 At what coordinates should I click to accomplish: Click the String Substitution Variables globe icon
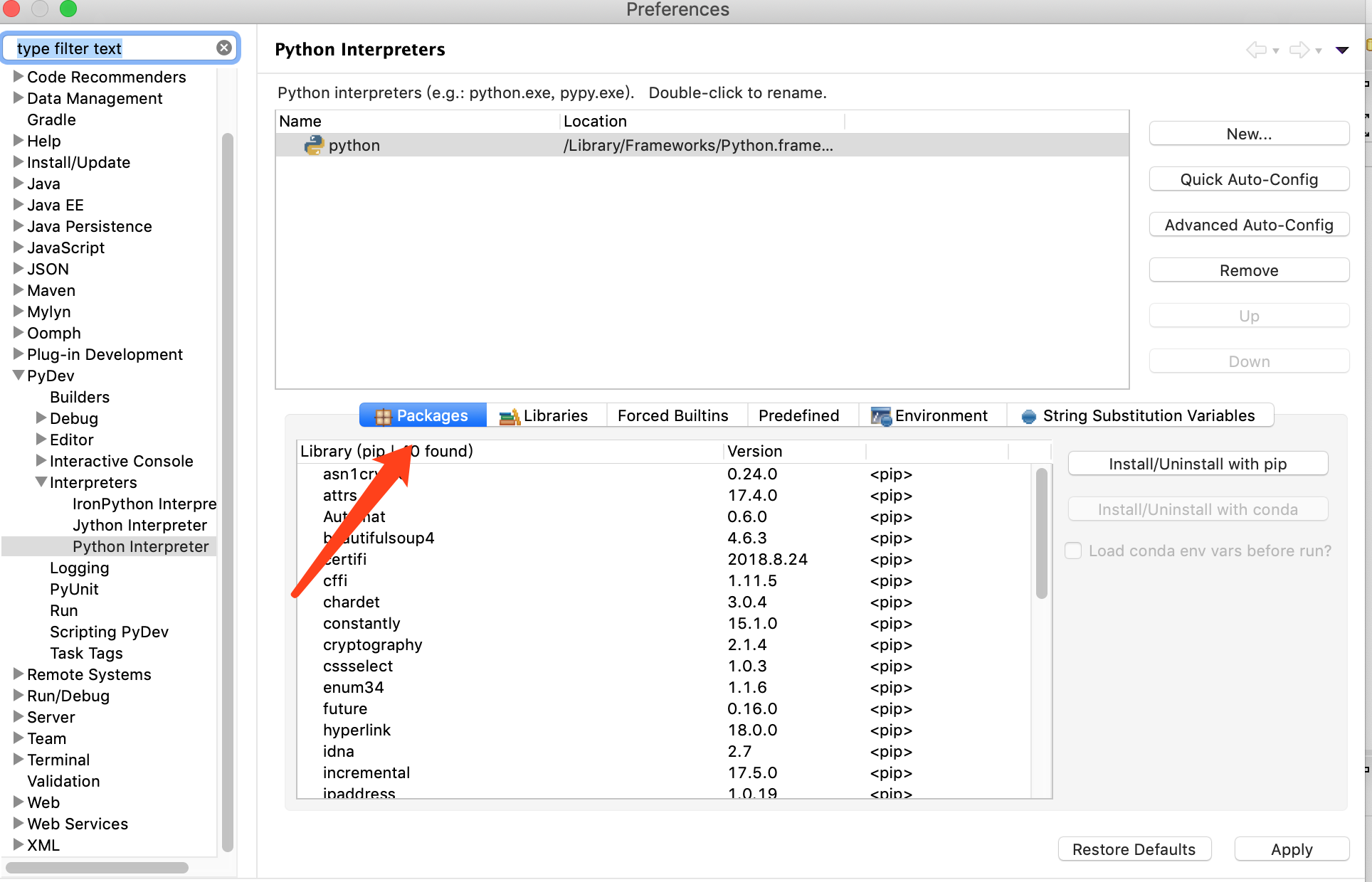[1028, 416]
